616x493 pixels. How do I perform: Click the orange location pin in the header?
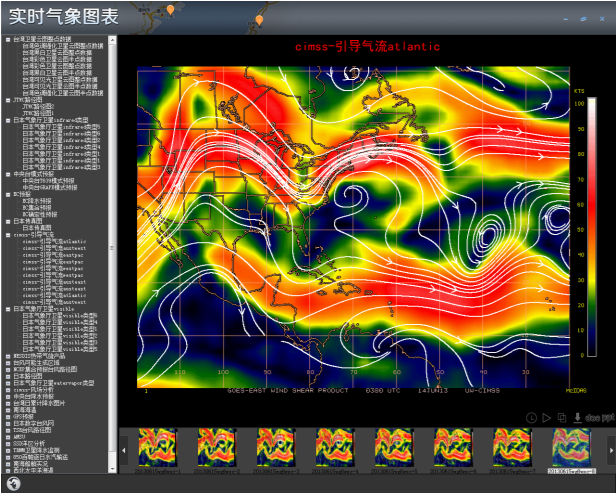[x=259, y=20]
